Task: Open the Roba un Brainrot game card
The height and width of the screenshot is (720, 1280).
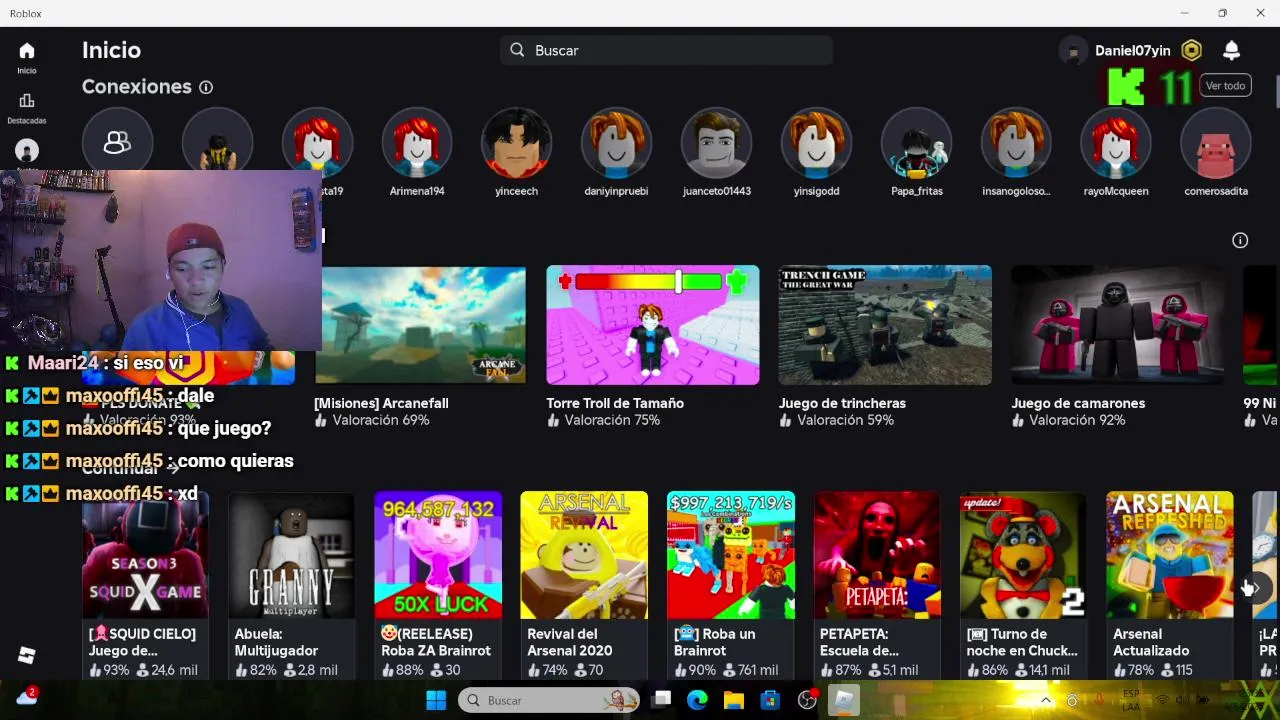Action: [731, 585]
